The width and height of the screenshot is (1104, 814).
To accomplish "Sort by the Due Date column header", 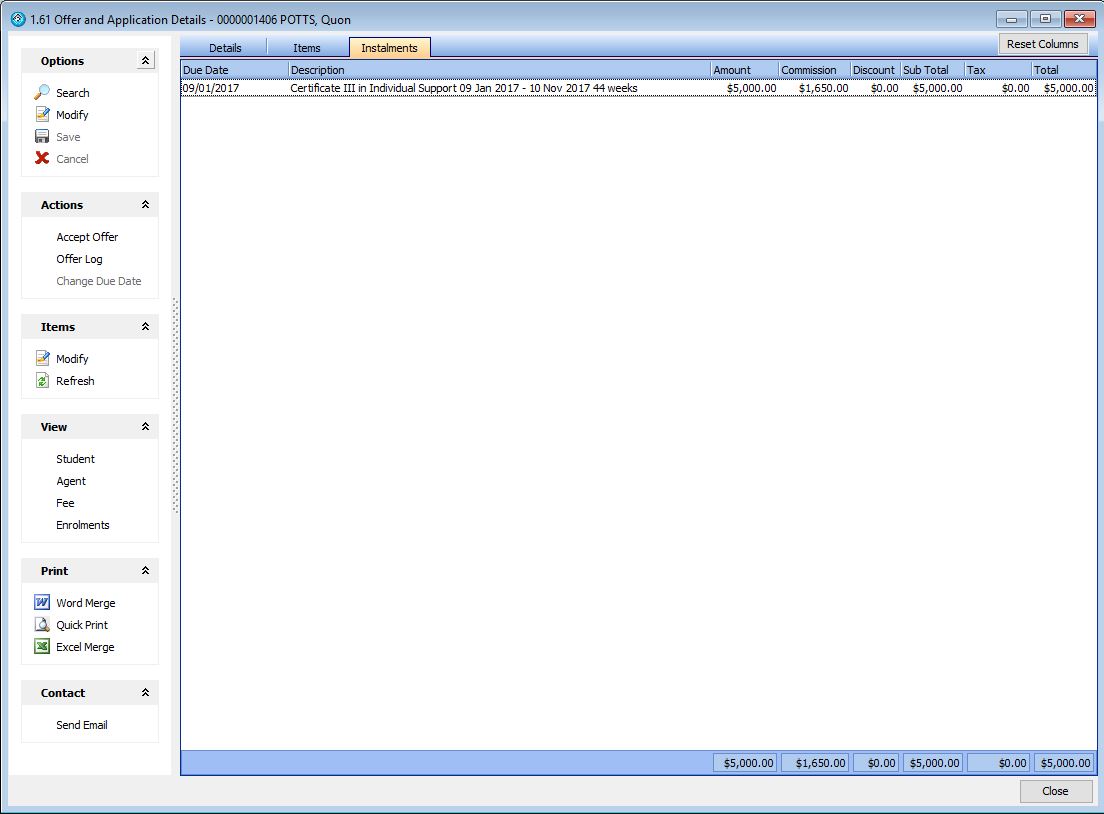I will pyautogui.click(x=234, y=70).
